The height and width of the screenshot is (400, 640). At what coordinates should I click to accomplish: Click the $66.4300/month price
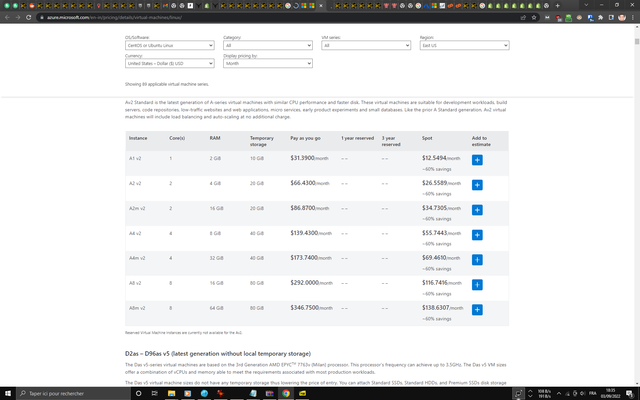[x=310, y=183]
